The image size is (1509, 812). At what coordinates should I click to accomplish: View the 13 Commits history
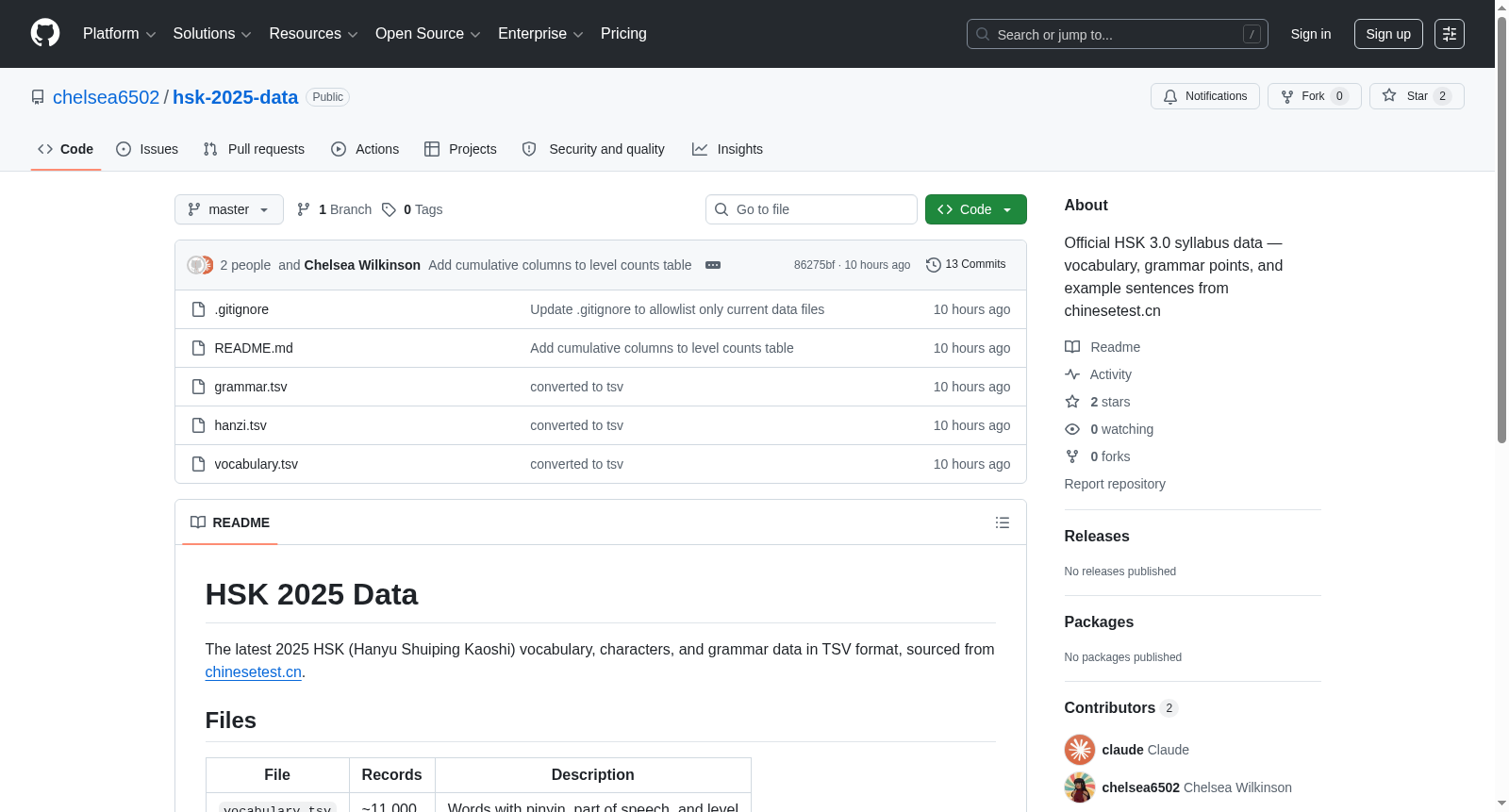click(x=966, y=265)
